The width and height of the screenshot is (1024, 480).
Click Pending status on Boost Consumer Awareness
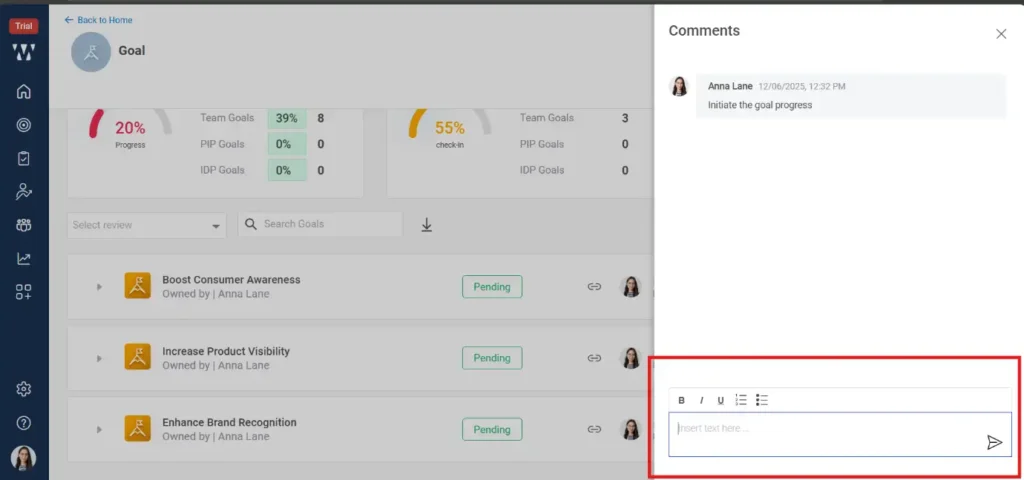(x=492, y=287)
